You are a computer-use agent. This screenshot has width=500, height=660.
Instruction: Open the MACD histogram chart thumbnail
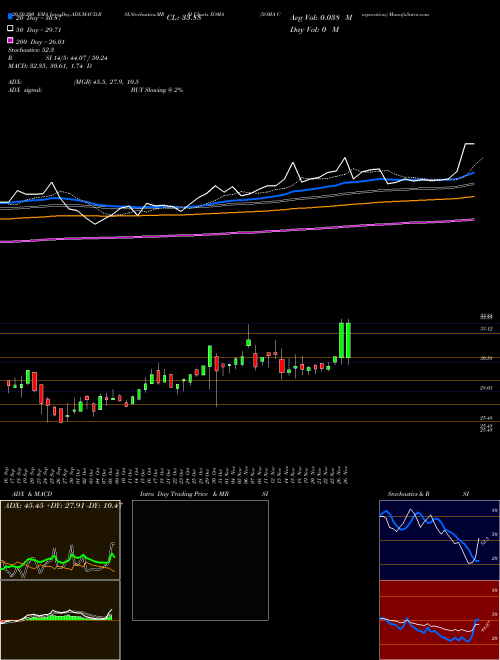click(60, 620)
